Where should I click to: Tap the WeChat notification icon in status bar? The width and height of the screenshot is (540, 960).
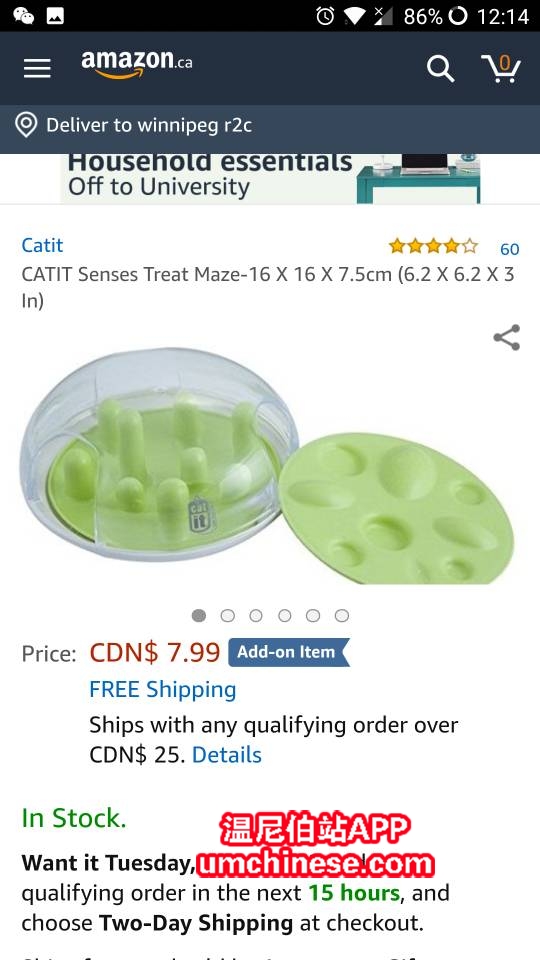point(23,15)
